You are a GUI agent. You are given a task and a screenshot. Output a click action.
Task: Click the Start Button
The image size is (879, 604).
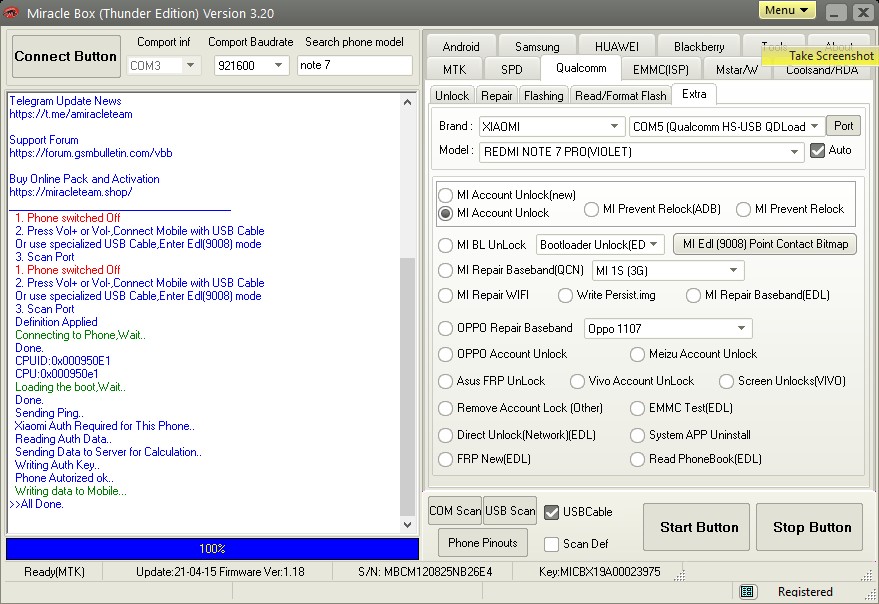click(x=696, y=527)
